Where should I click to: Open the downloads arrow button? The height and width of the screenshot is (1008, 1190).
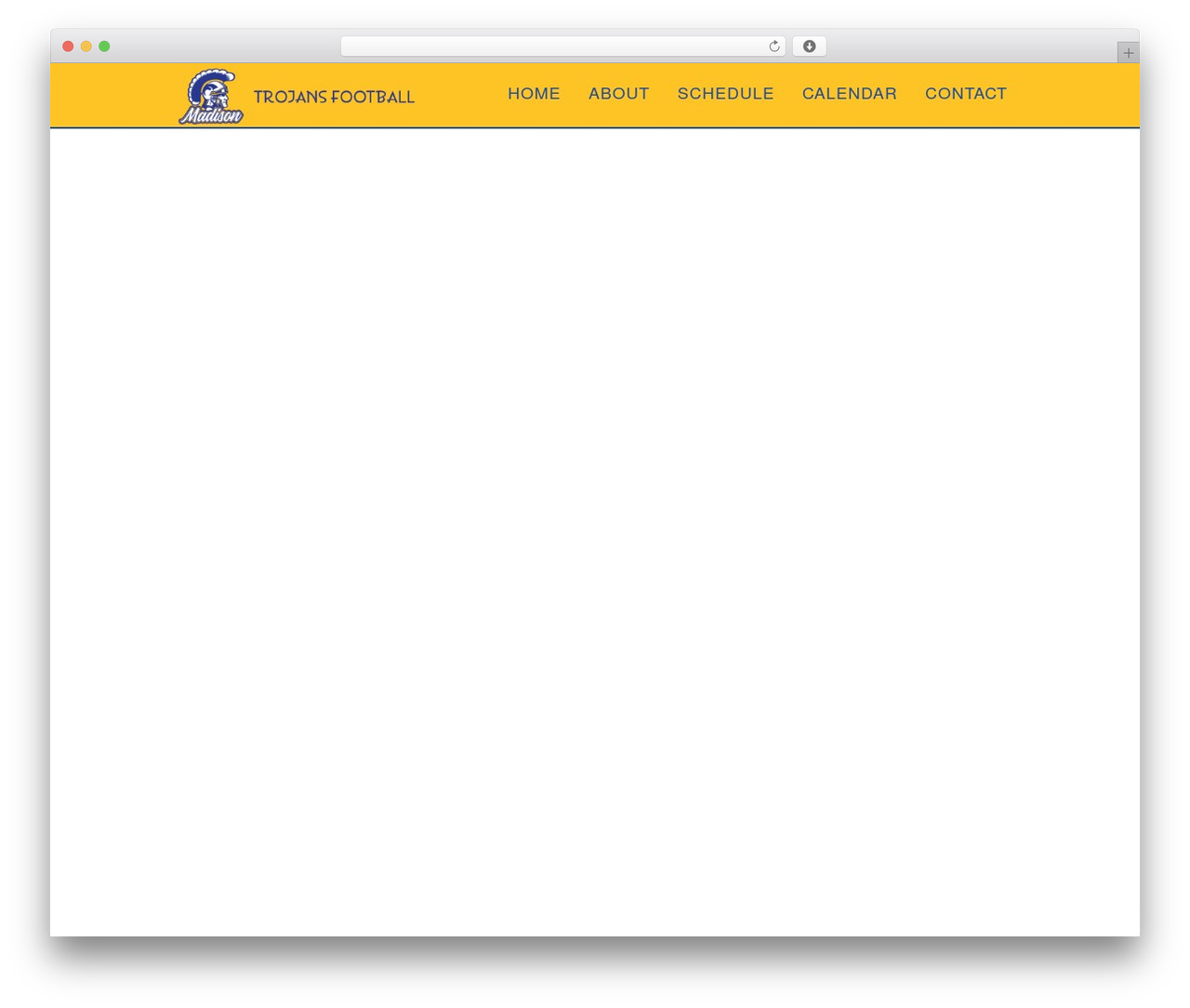pos(809,46)
